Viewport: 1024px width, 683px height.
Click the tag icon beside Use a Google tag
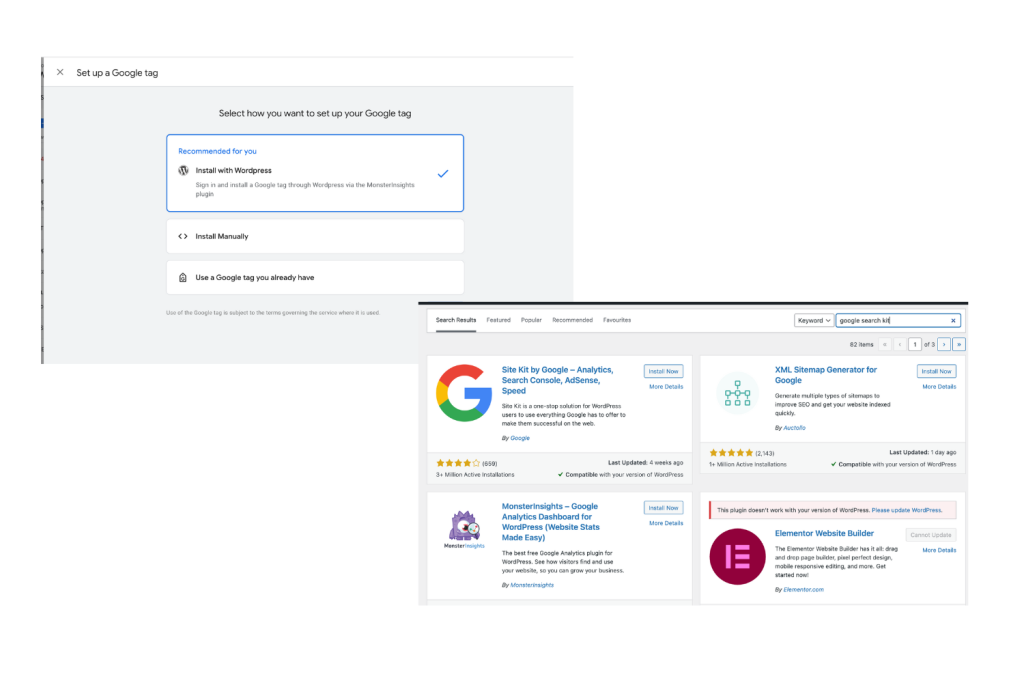coord(183,278)
